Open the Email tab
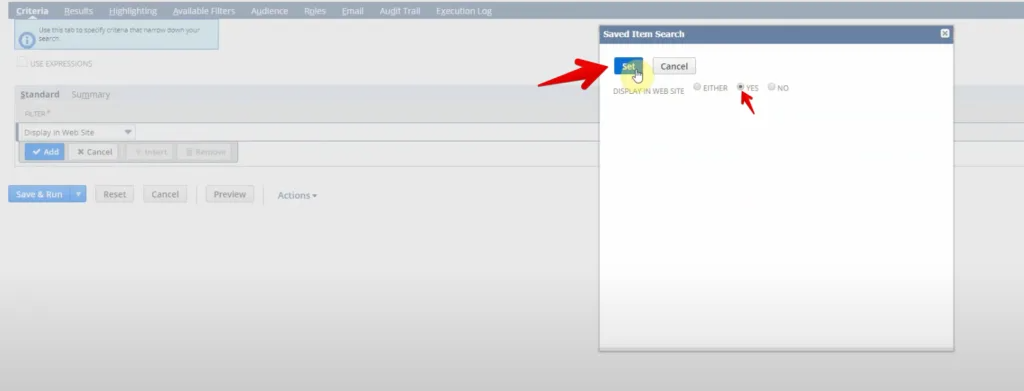The image size is (1024, 391). (353, 11)
